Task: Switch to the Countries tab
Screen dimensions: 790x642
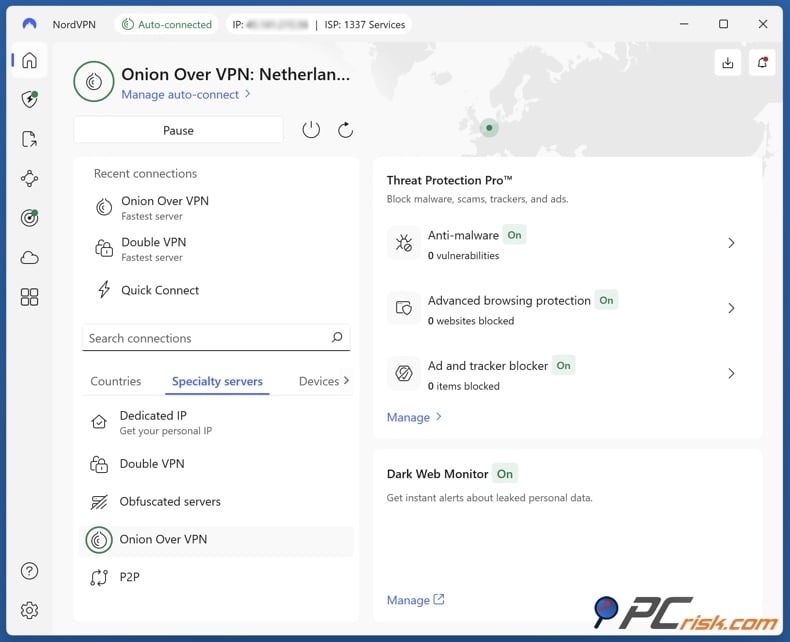Action: click(x=115, y=381)
